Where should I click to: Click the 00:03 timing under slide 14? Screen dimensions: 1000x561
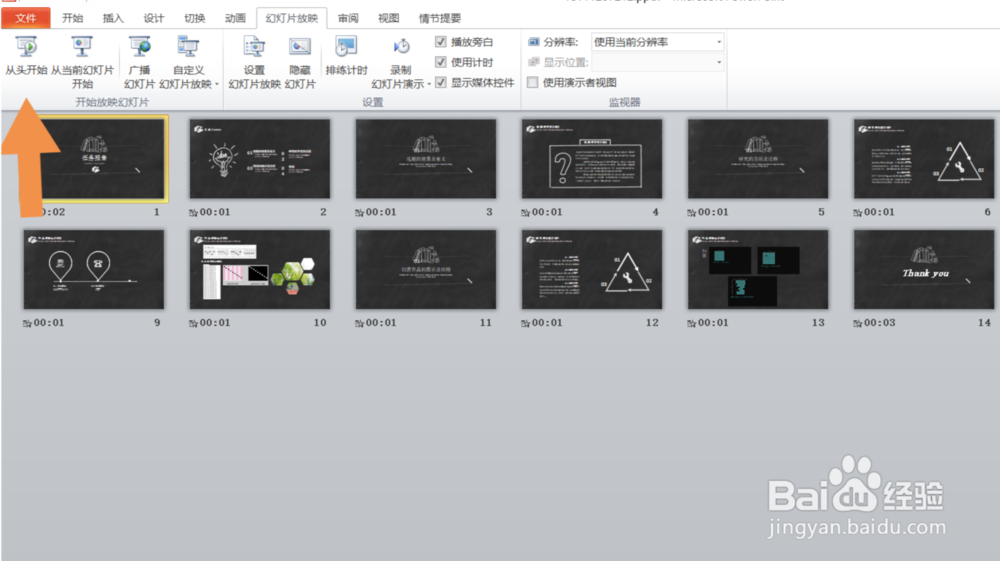coord(879,323)
